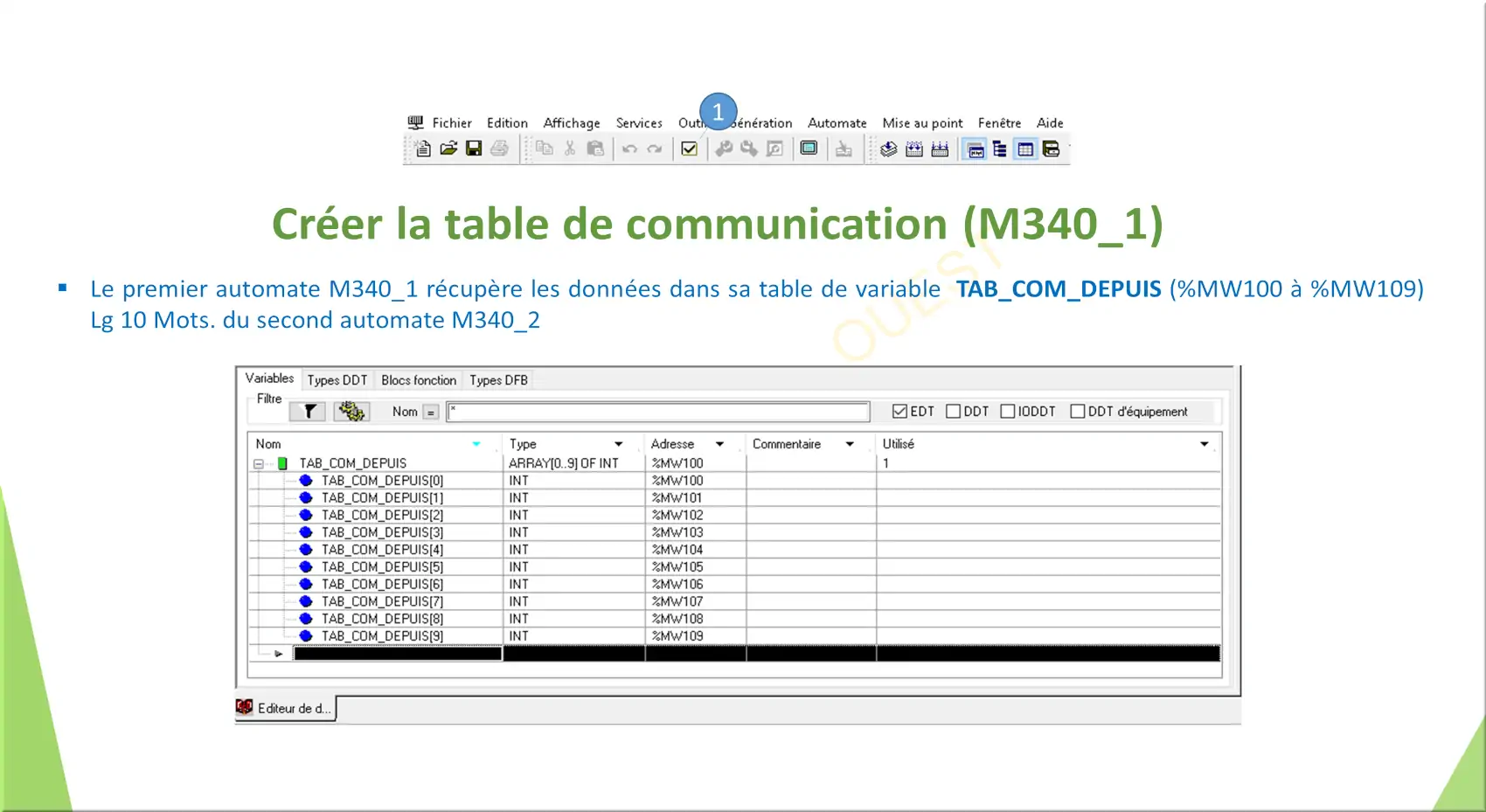This screenshot has width=1486, height=812.
Task: Collapse the TAB_COM_DEPUIS tree node
Action: 259,464
